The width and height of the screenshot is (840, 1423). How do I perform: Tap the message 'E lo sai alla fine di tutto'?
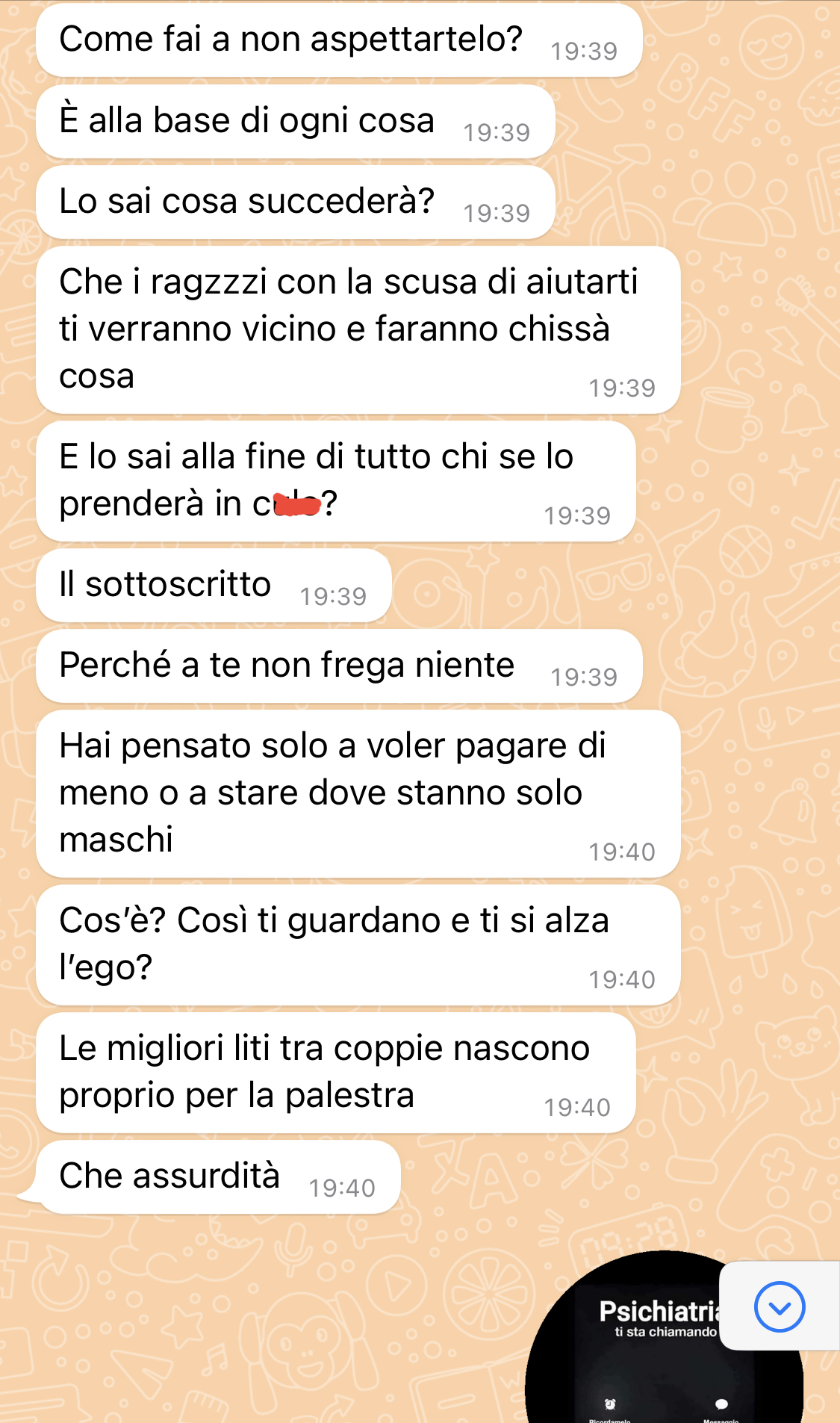(335, 481)
